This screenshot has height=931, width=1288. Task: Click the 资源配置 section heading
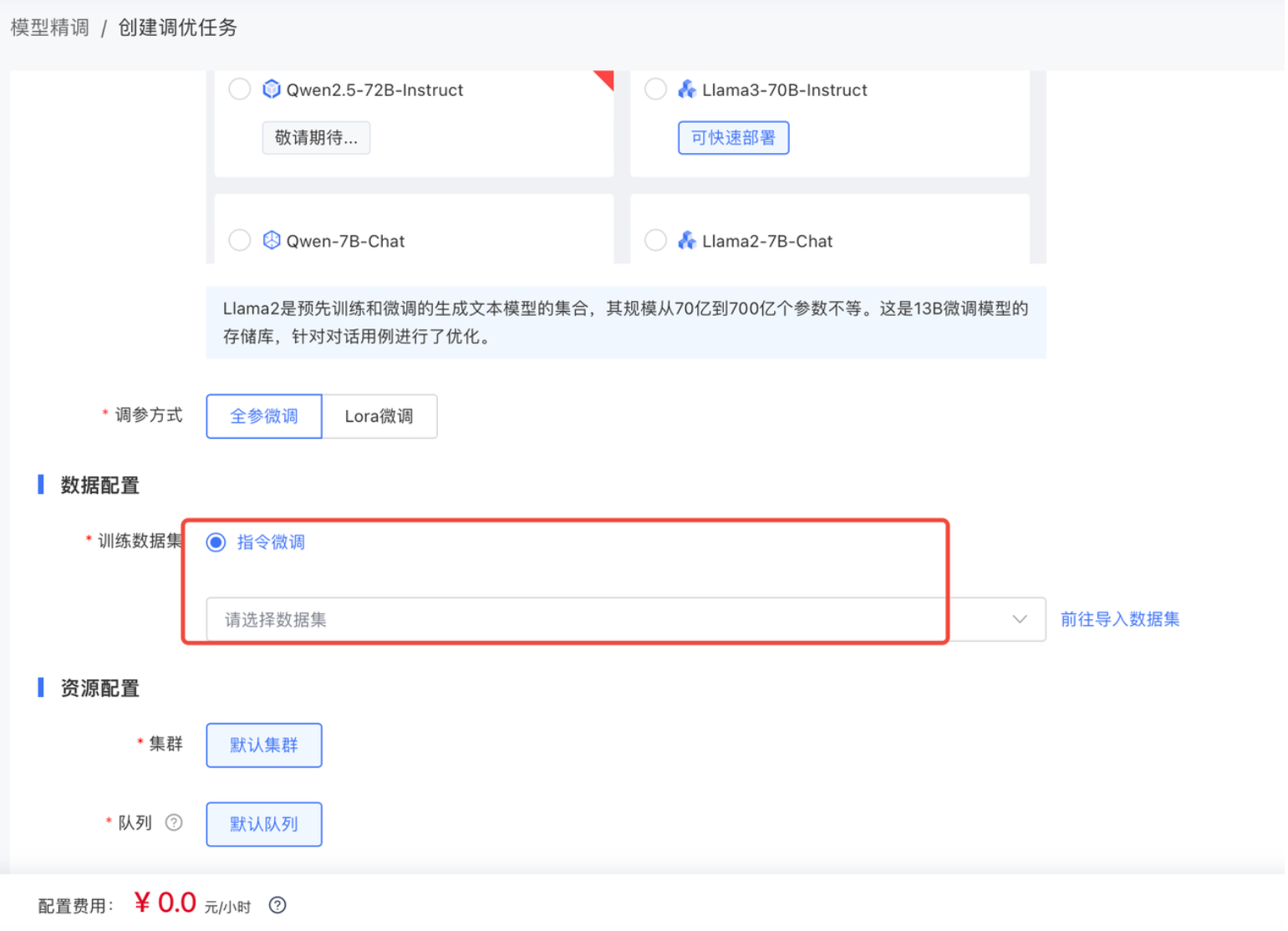pos(99,689)
